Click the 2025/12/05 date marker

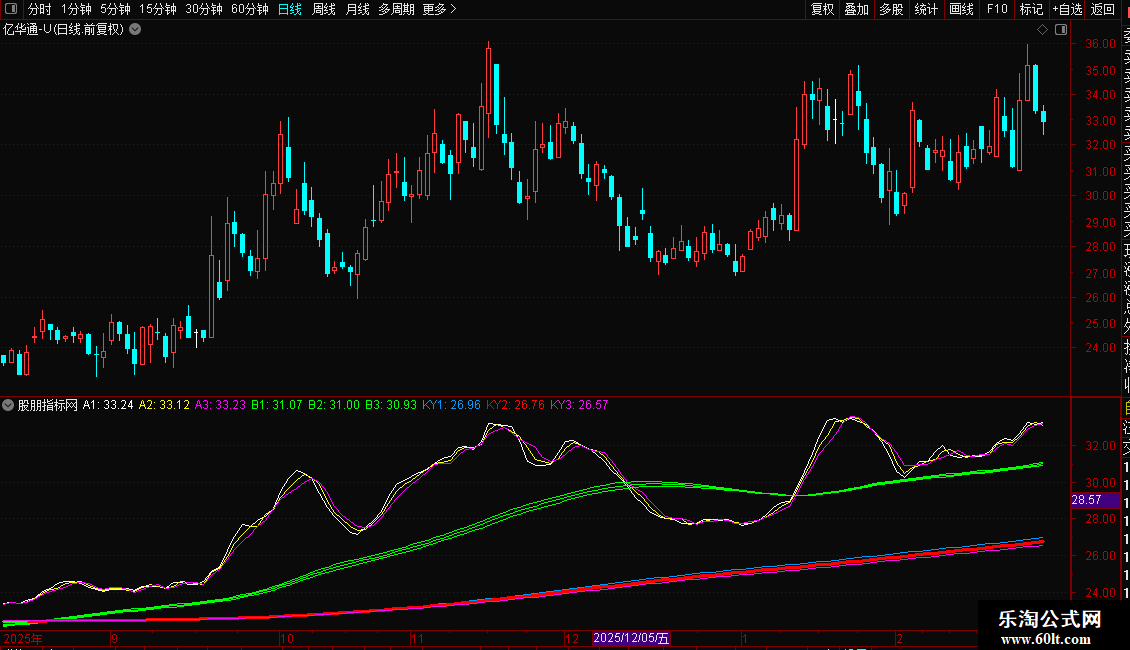click(631, 638)
